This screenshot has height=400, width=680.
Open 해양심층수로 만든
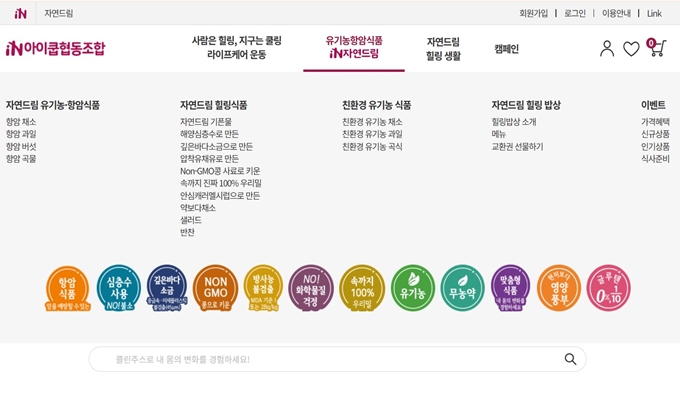pyautogui.click(x=209, y=134)
